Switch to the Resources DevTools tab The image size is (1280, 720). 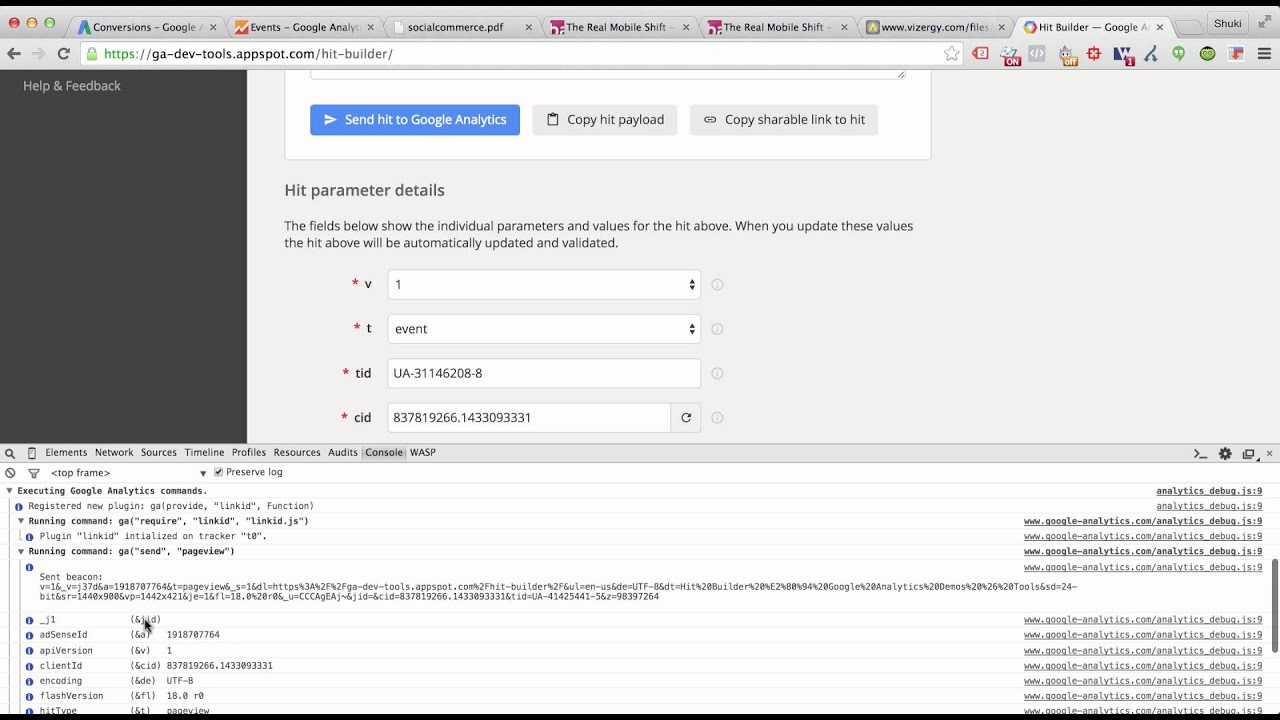297,453
